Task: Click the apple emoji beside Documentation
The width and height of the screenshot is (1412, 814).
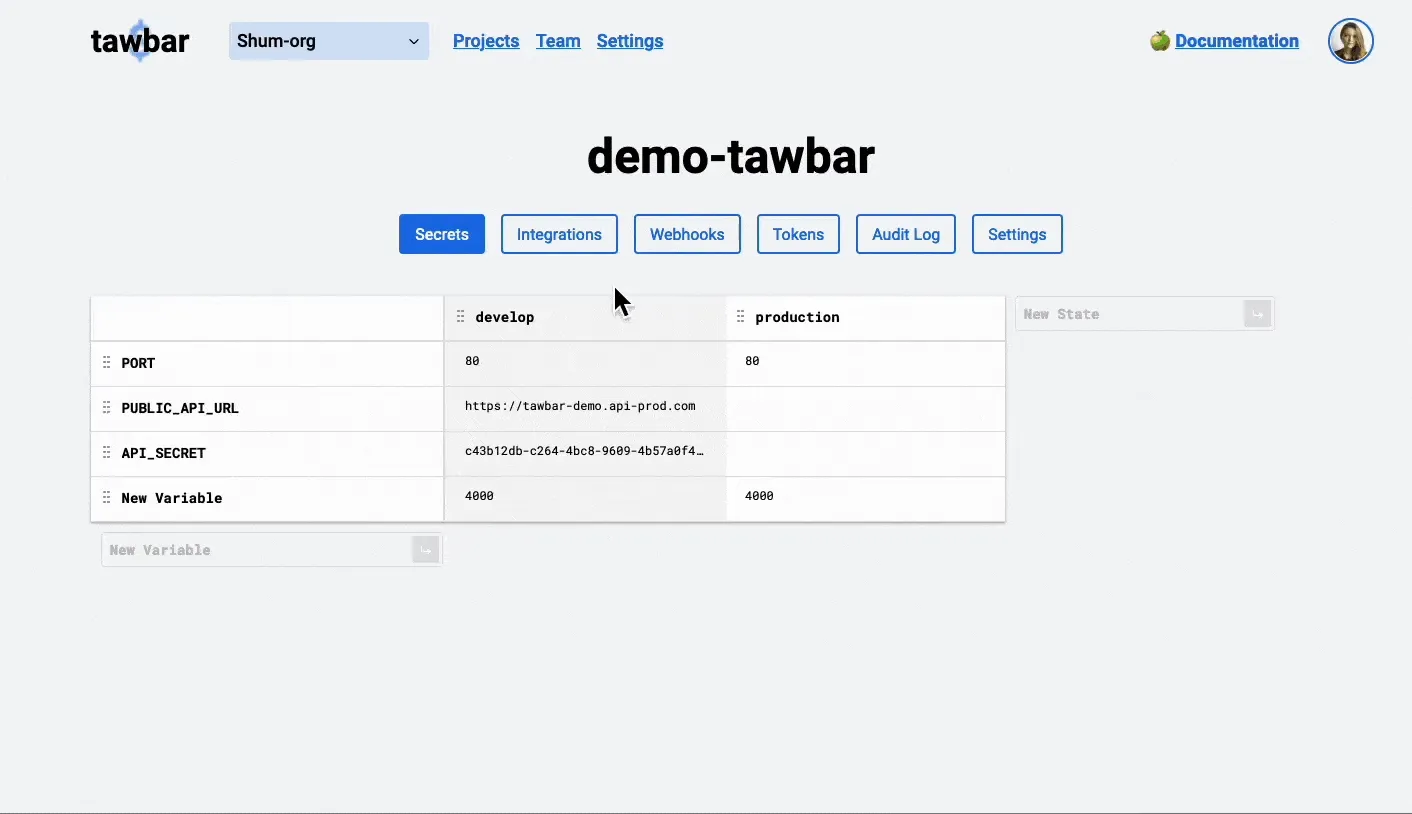Action: (1159, 40)
